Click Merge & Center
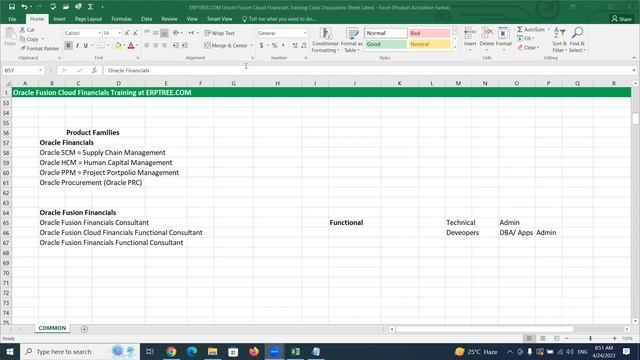Screen dimensions: 640x360 (x=226, y=45)
